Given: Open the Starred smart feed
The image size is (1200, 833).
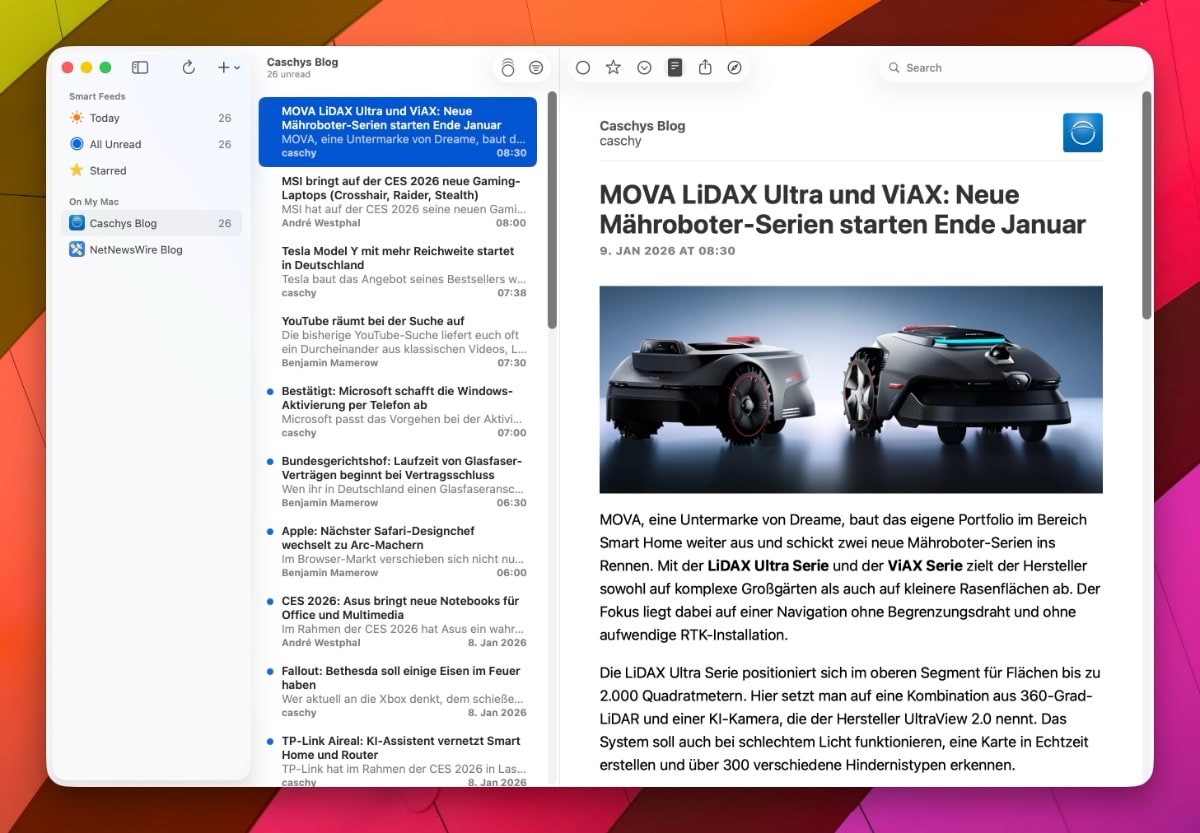Looking at the screenshot, I should [151, 170].
